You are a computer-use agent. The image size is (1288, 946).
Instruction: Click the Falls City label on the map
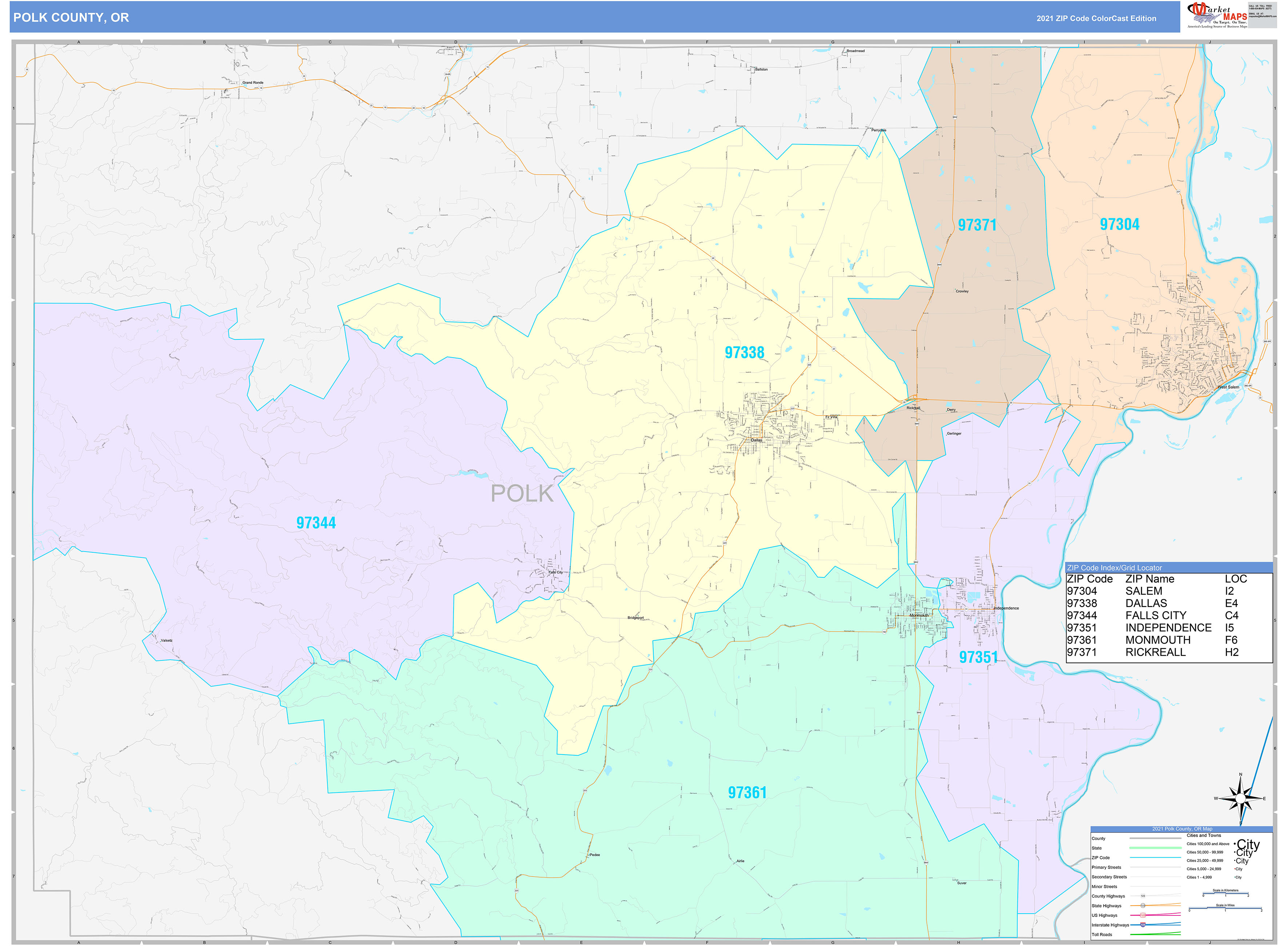point(556,572)
